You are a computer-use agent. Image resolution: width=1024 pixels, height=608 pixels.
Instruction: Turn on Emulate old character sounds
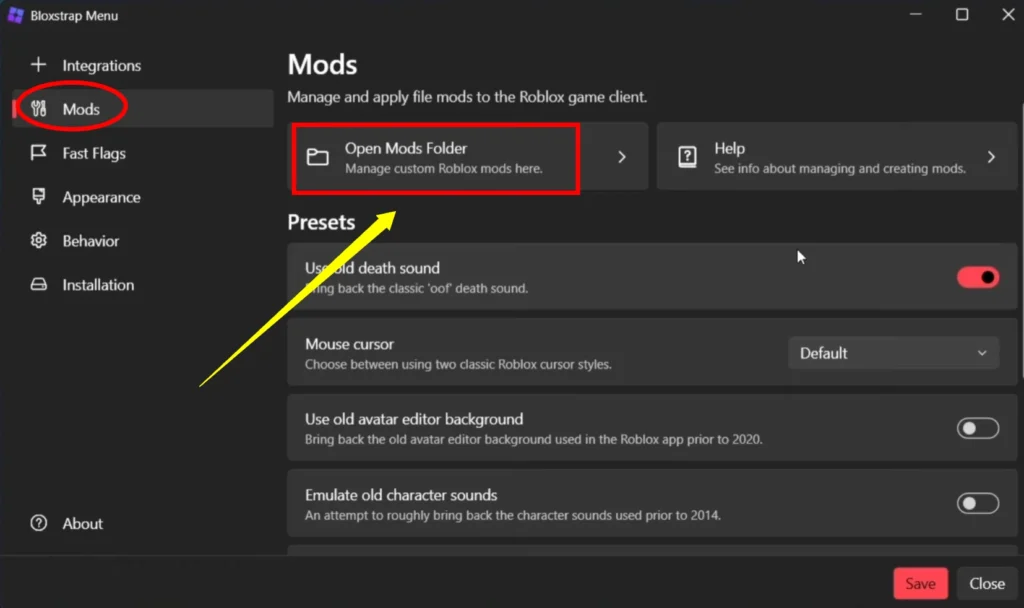[978, 503]
